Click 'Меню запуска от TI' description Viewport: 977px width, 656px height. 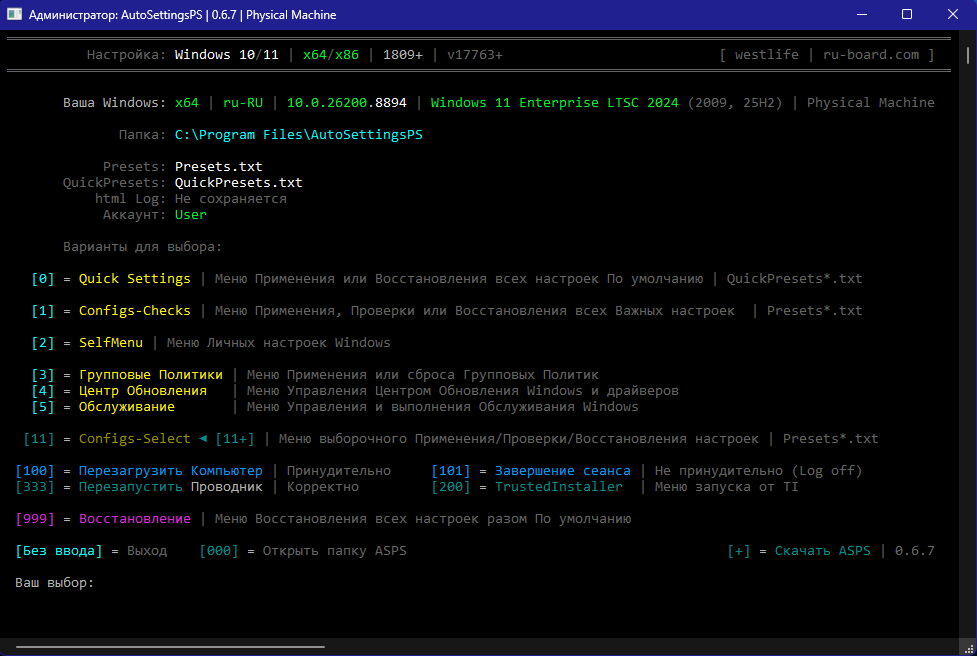727,487
